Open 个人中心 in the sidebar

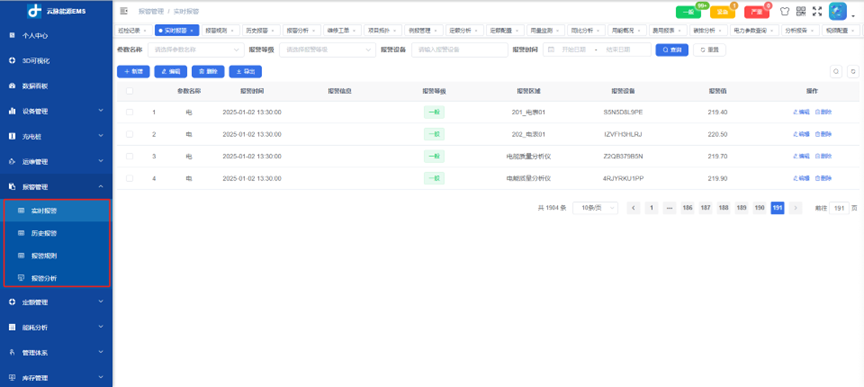(x=35, y=35)
